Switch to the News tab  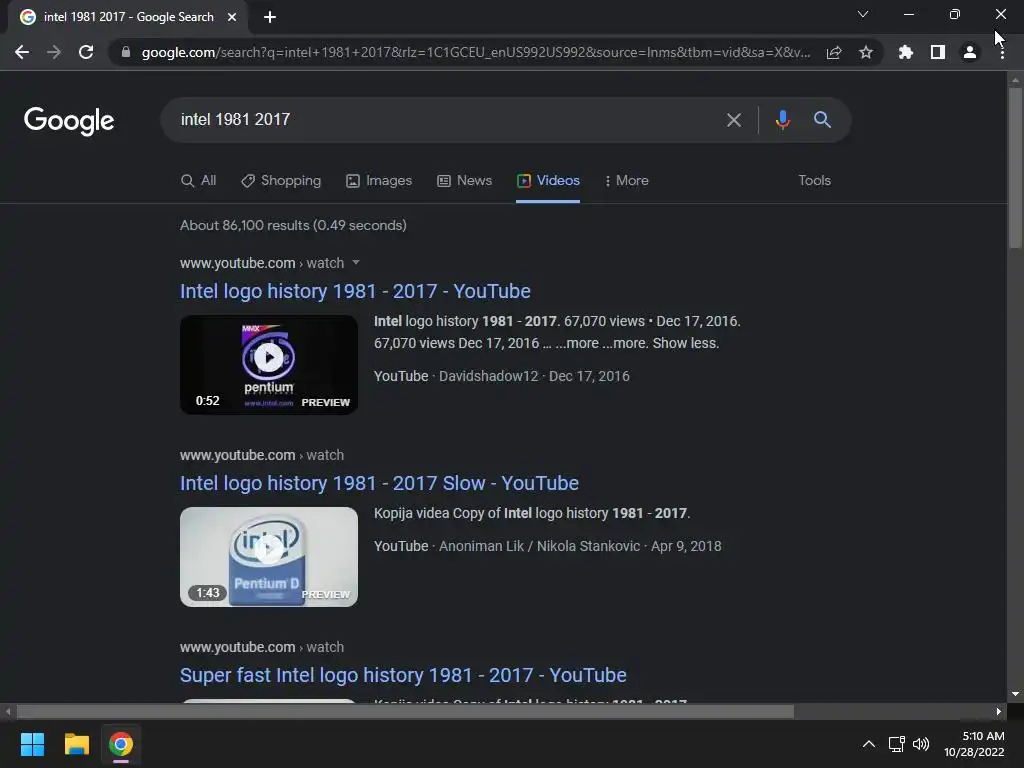464,180
